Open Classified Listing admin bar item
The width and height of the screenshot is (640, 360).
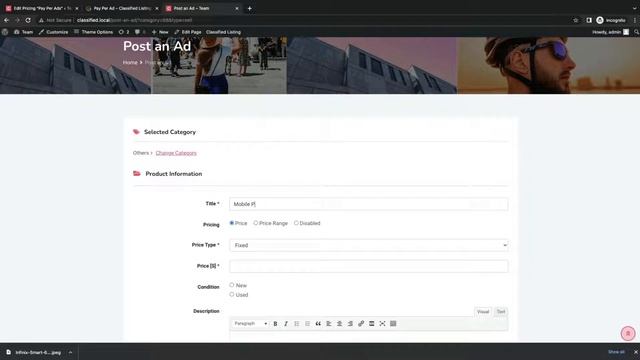223,32
